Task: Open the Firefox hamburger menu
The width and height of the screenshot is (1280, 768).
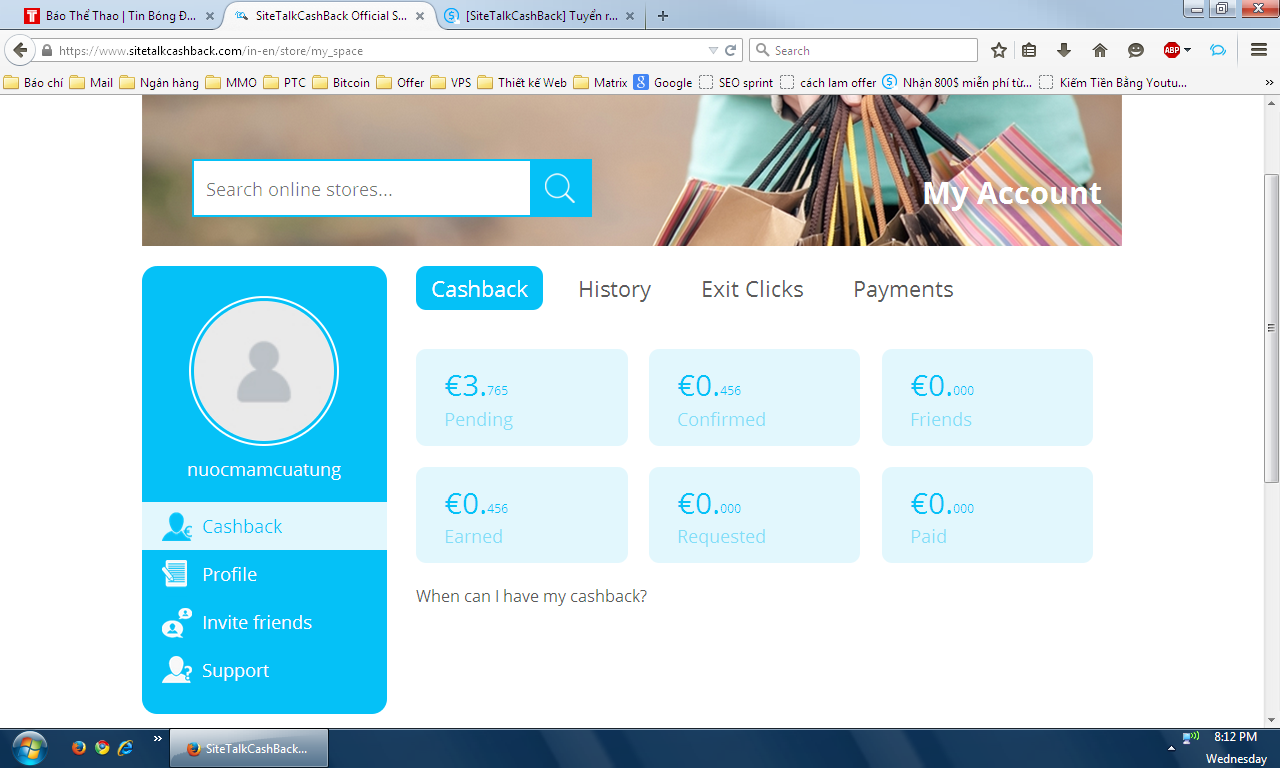Action: (1259, 50)
